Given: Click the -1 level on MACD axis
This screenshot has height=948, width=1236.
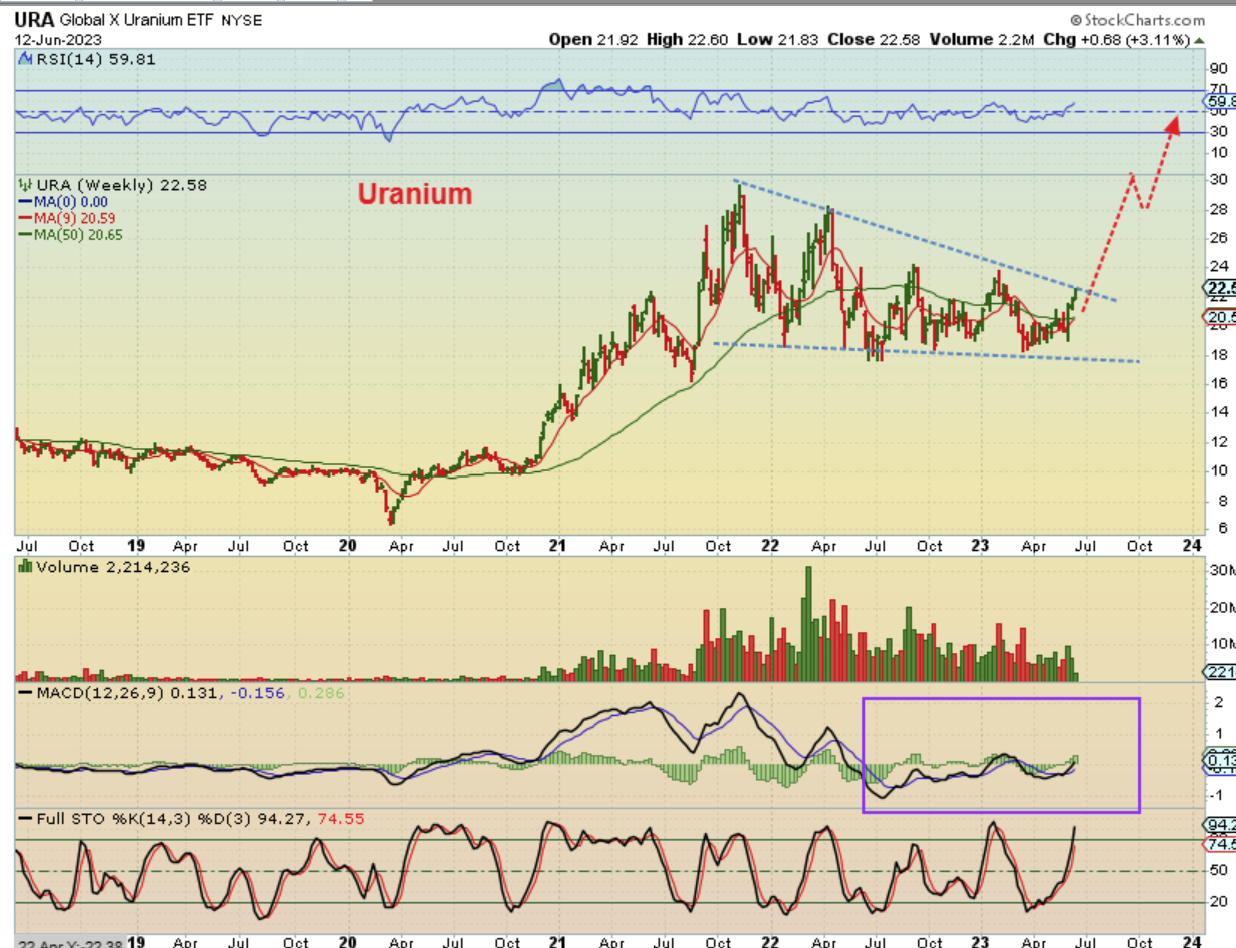Looking at the screenshot, I should point(1216,796).
